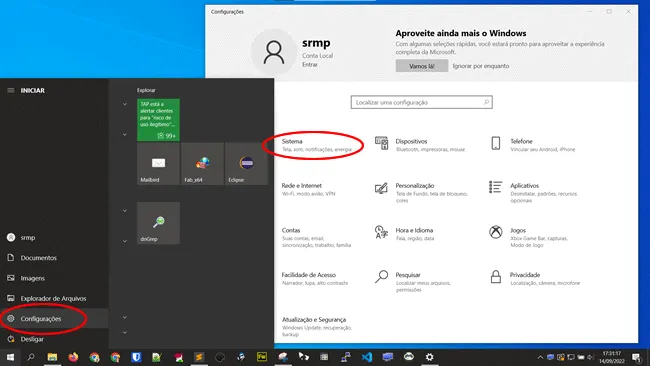Open Sublime Text on the taskbar
This screenshot has width=650, height=366.
(199, 357)
